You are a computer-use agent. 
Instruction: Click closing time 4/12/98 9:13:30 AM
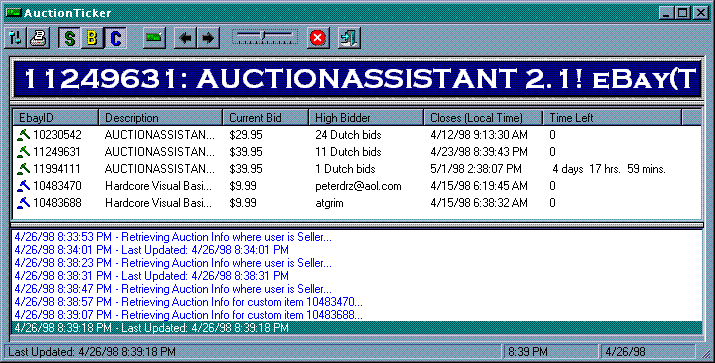(x=479, y=135)
